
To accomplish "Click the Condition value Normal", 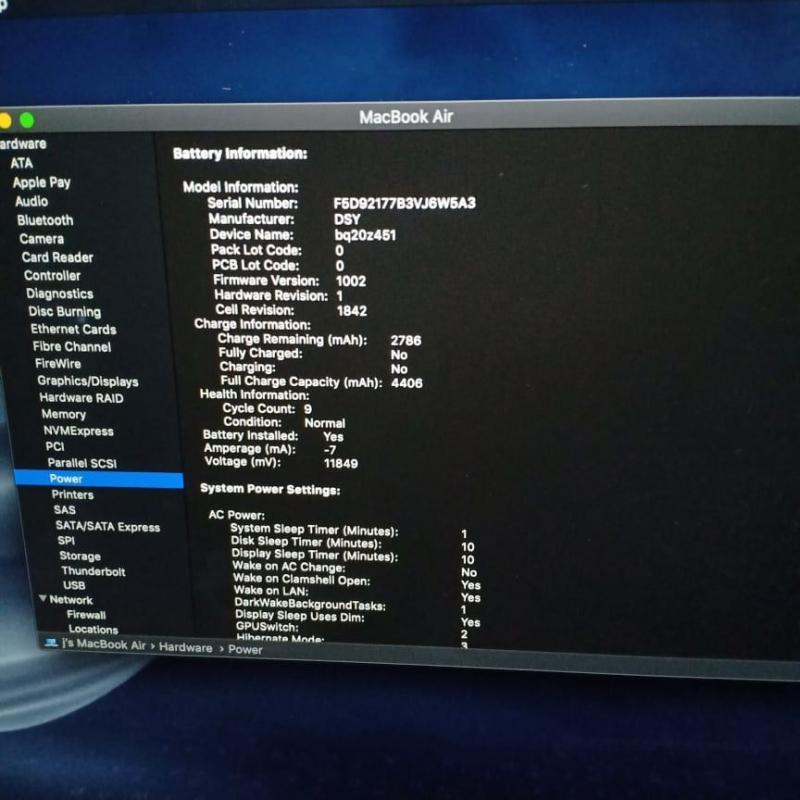I will pyautogui.click(x=324, y=423).
